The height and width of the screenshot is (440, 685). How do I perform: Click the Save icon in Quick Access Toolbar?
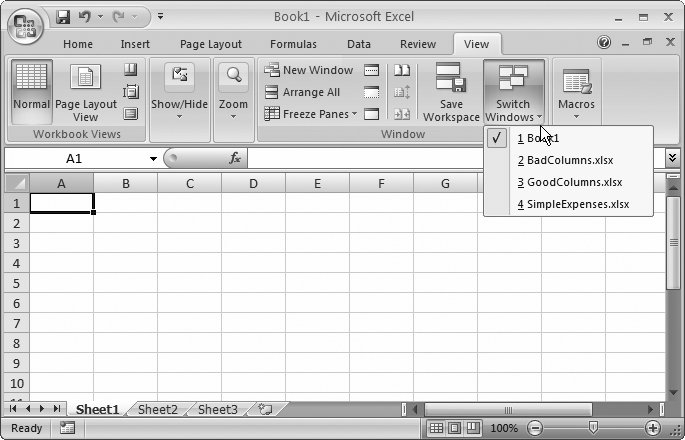click(64, 17)
